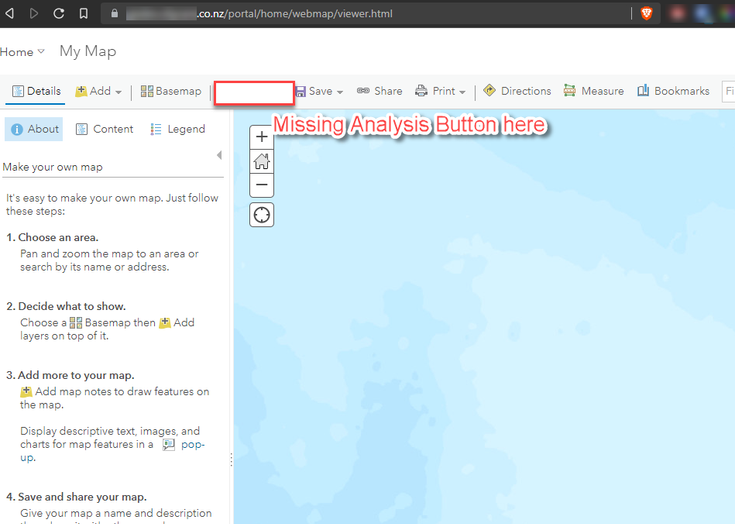Click the find address search box

point(728,91)
